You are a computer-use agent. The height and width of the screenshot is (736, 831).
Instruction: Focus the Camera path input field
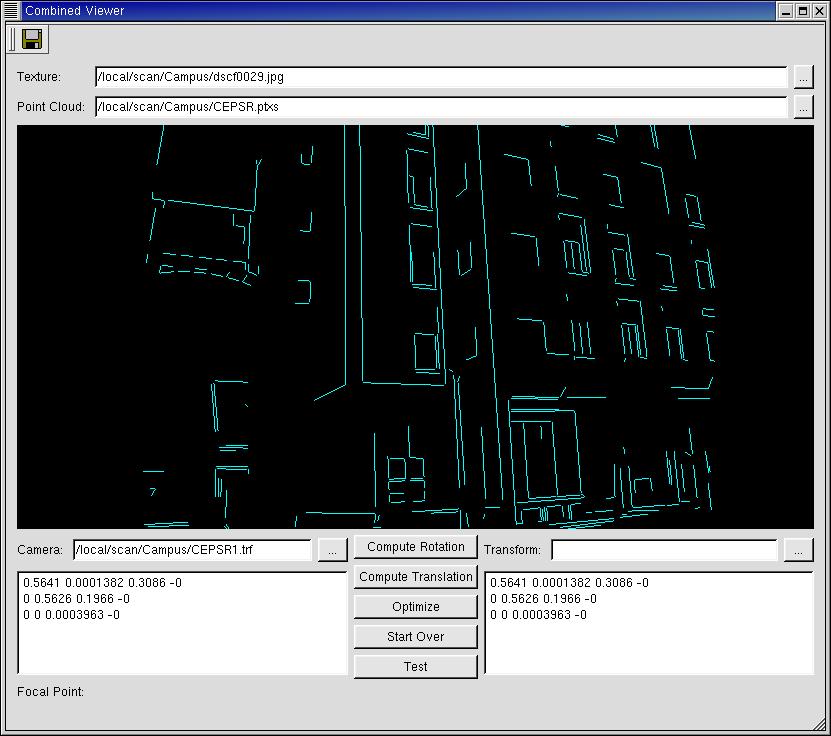tap(192, 550)
